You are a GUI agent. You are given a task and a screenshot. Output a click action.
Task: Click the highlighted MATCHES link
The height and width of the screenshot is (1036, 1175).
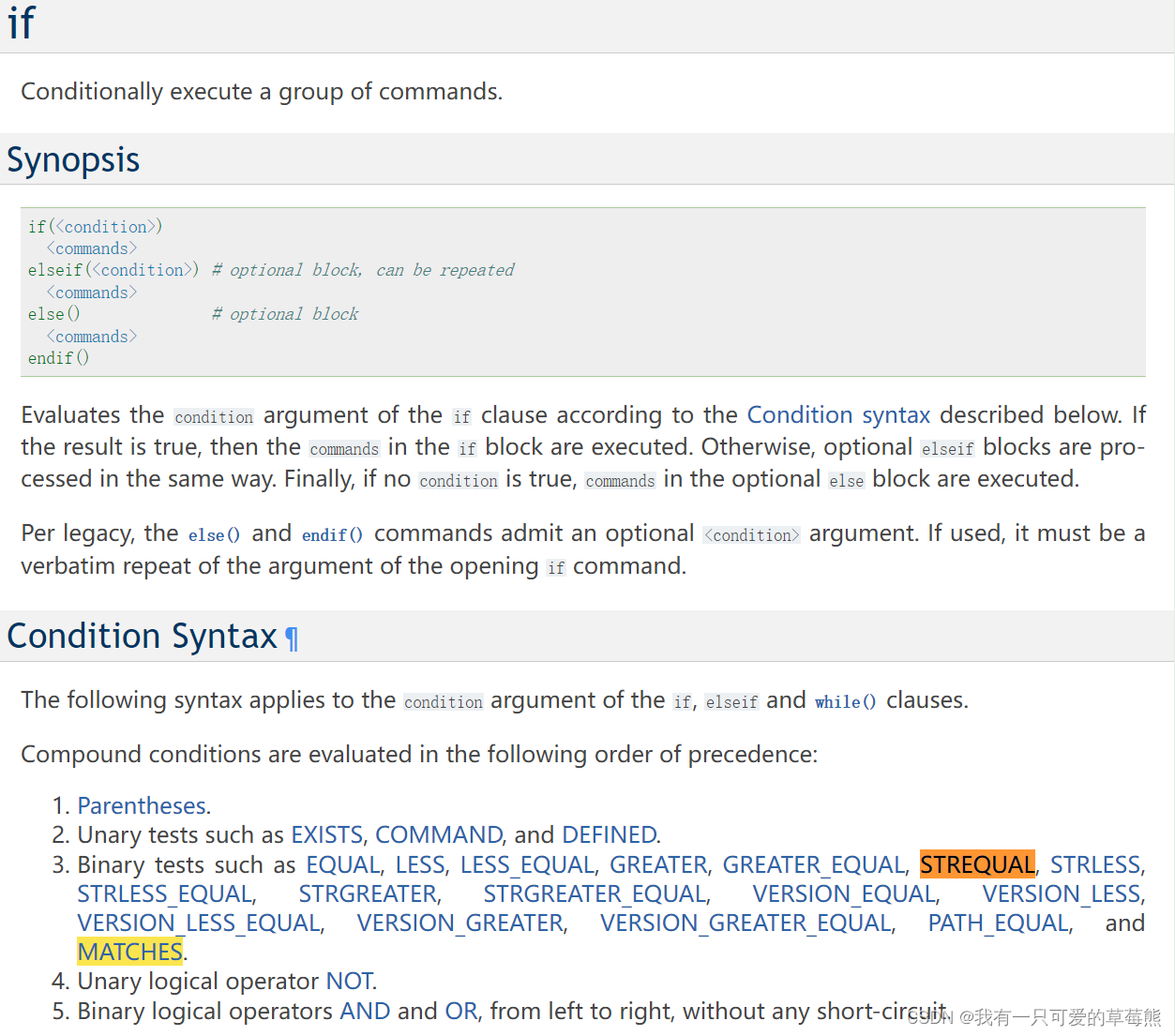130,952
